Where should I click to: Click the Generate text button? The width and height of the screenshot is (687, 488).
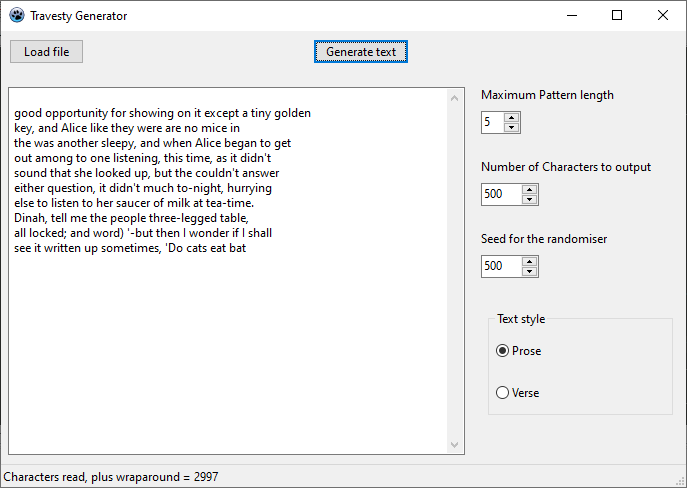click(361, 52)
